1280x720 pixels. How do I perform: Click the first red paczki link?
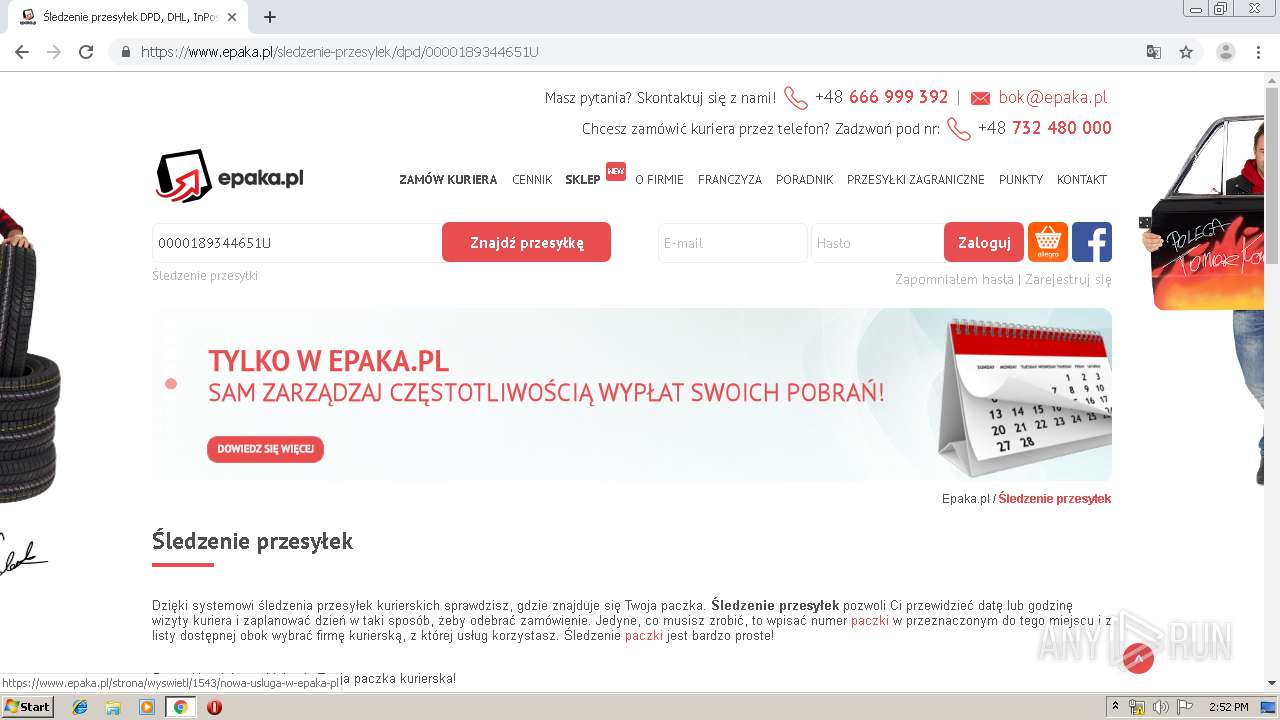869,621
